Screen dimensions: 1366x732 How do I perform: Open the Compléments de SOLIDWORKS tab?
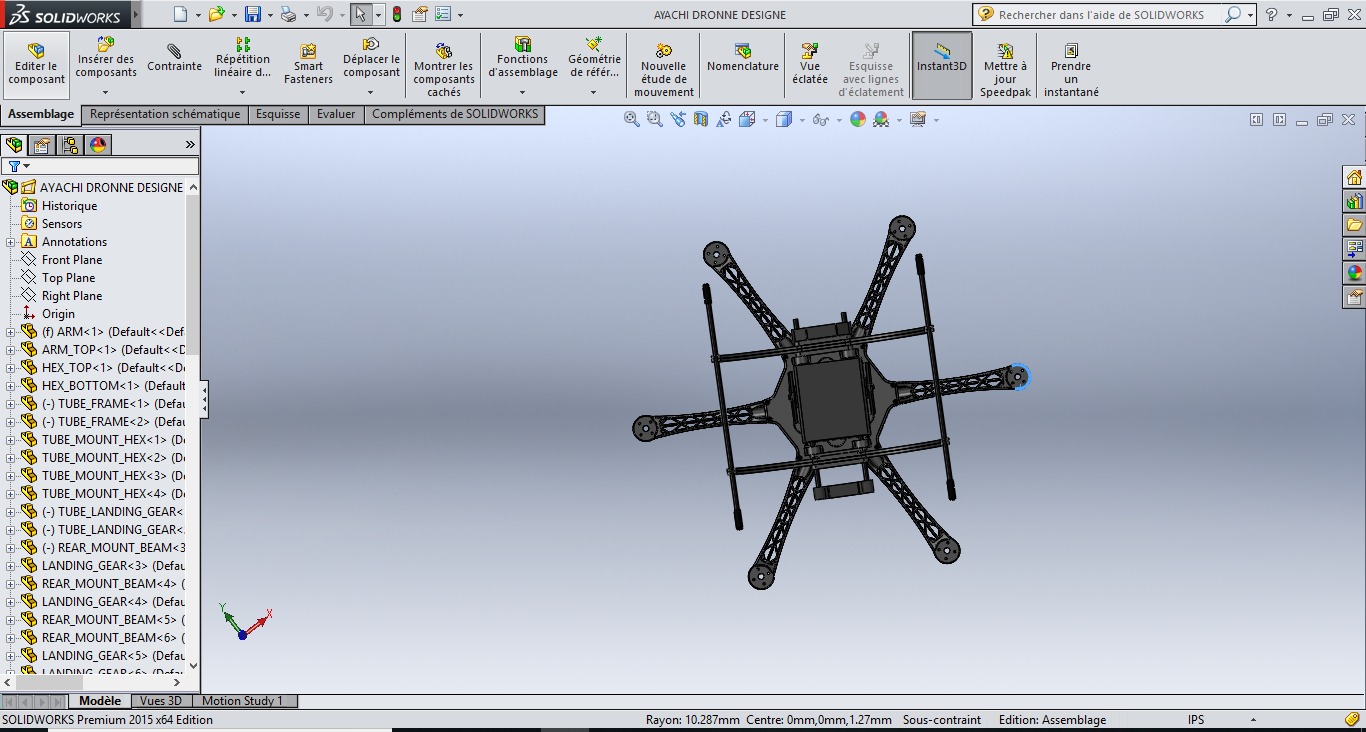click(455, 114)
